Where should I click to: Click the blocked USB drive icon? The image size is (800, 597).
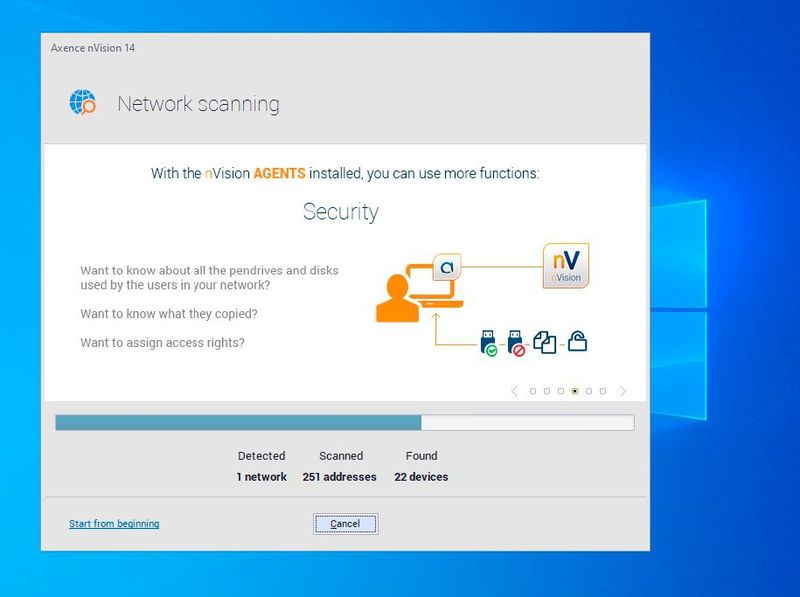pos(517,342)
